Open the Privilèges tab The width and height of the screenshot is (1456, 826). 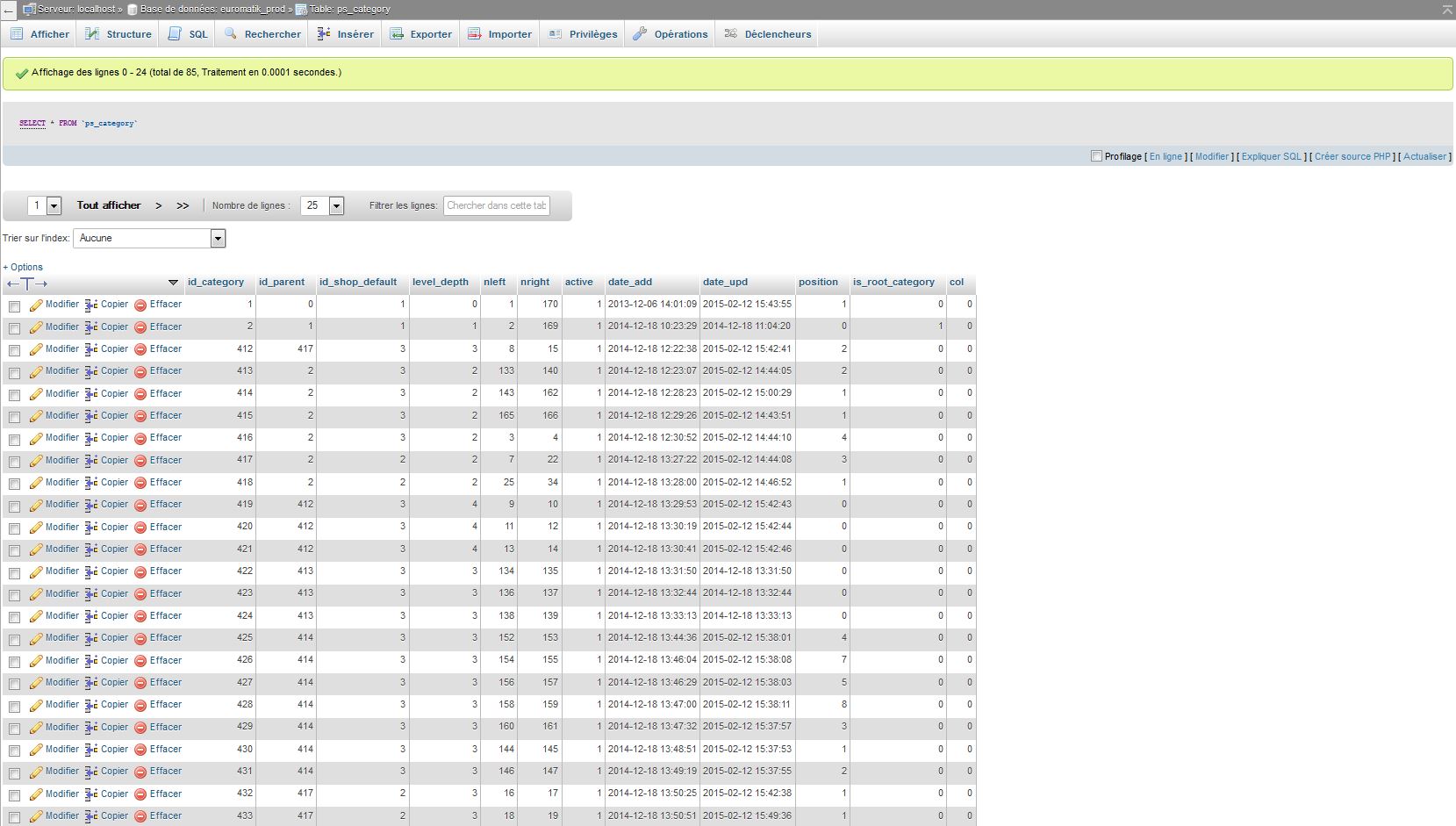(x=583, y=34)
